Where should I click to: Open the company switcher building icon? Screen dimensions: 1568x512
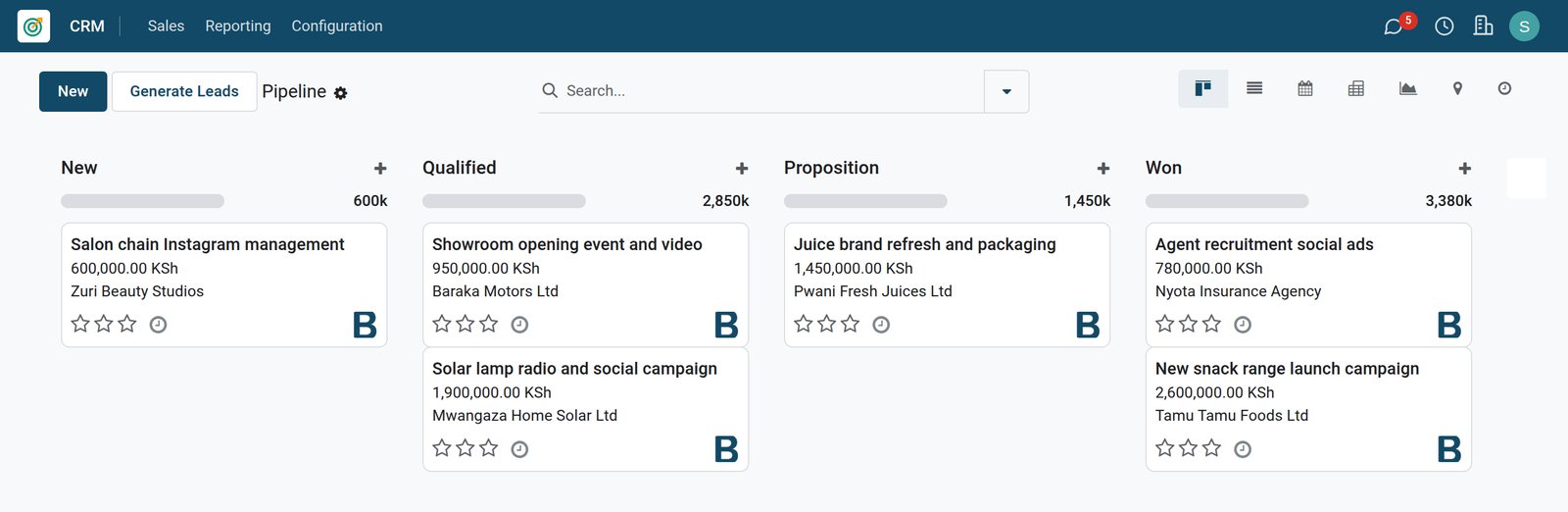[x=1484, y=26]
